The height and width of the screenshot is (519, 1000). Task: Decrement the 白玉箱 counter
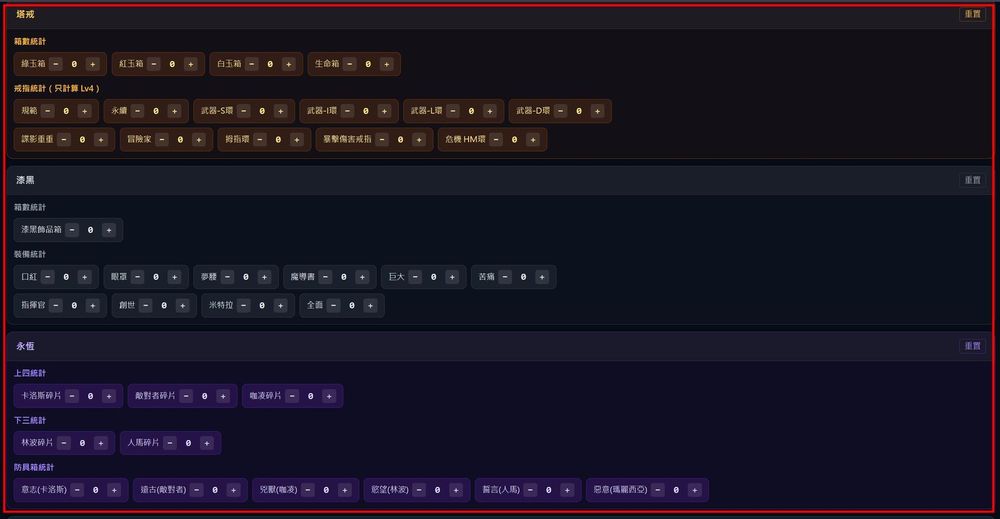(x=252, y=64)
